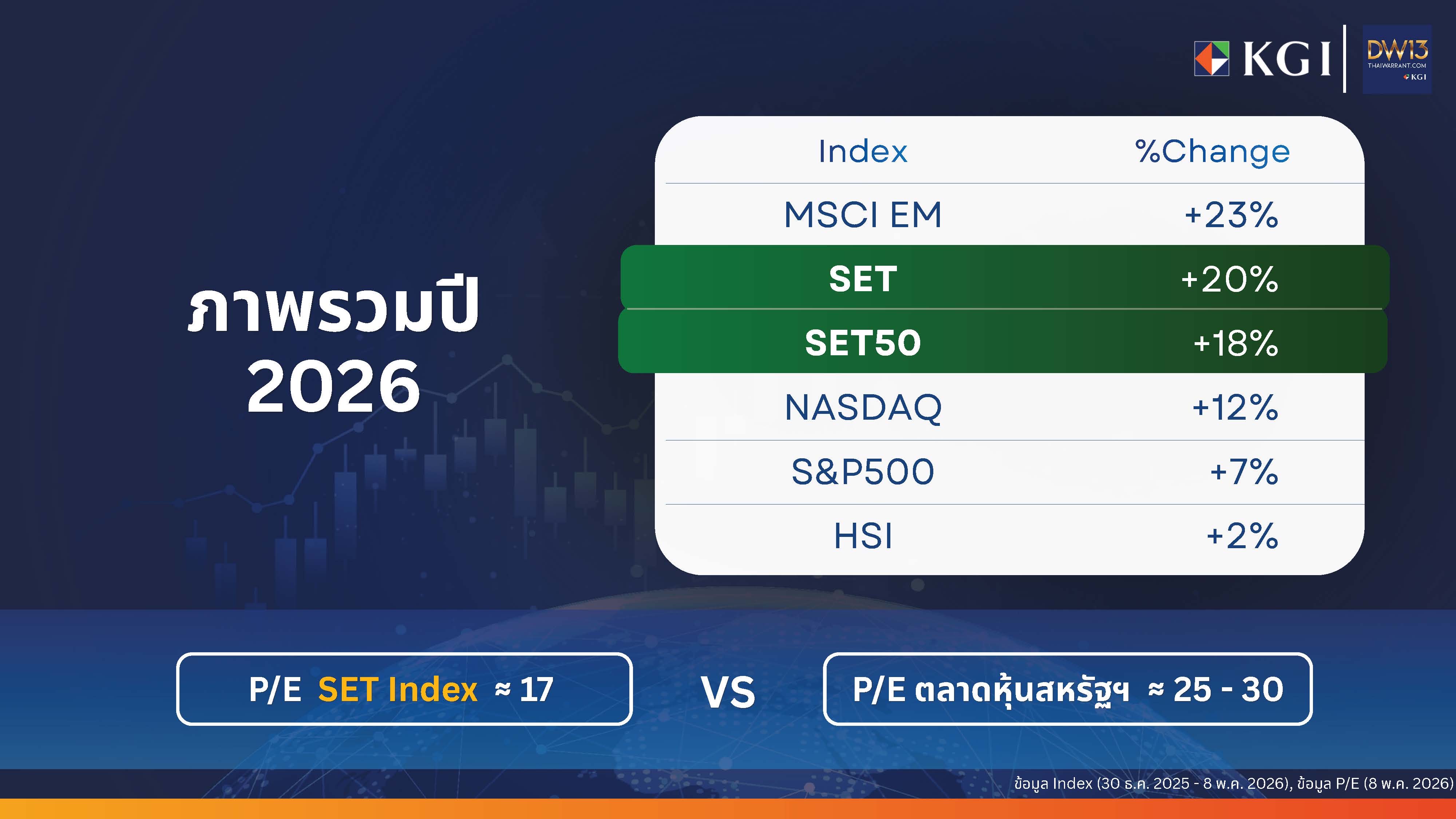The height and width of the screenshot is (819, 1456).
Task: Click the KGI logo icon
Action: (x=1211, y=59)
